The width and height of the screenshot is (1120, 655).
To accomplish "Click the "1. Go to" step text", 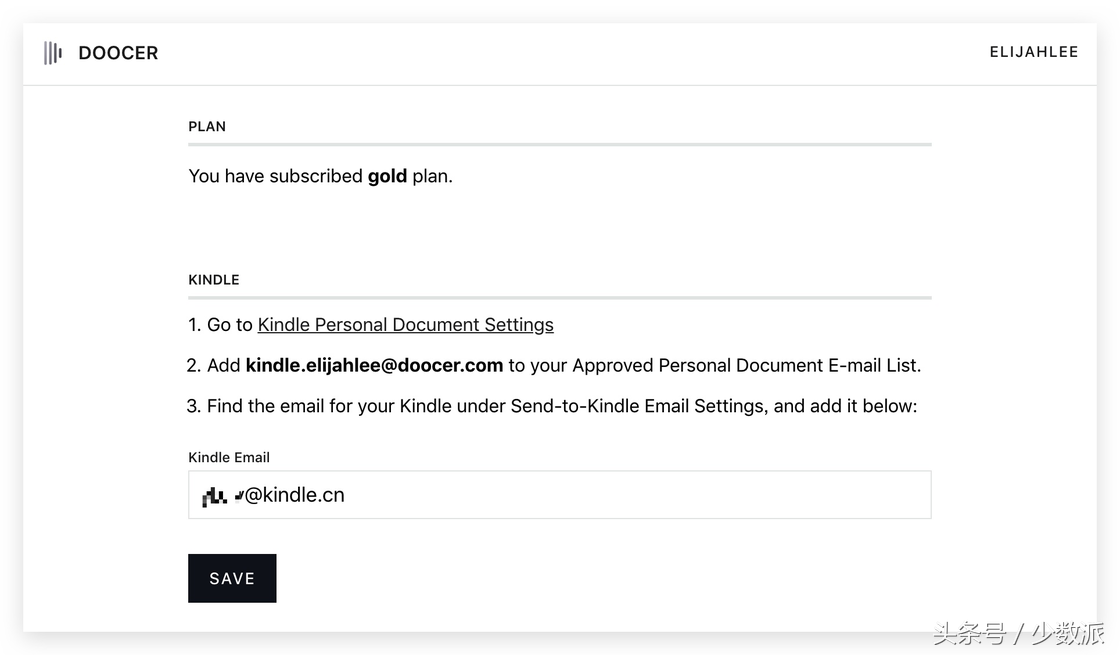I will tap(221, 325).
